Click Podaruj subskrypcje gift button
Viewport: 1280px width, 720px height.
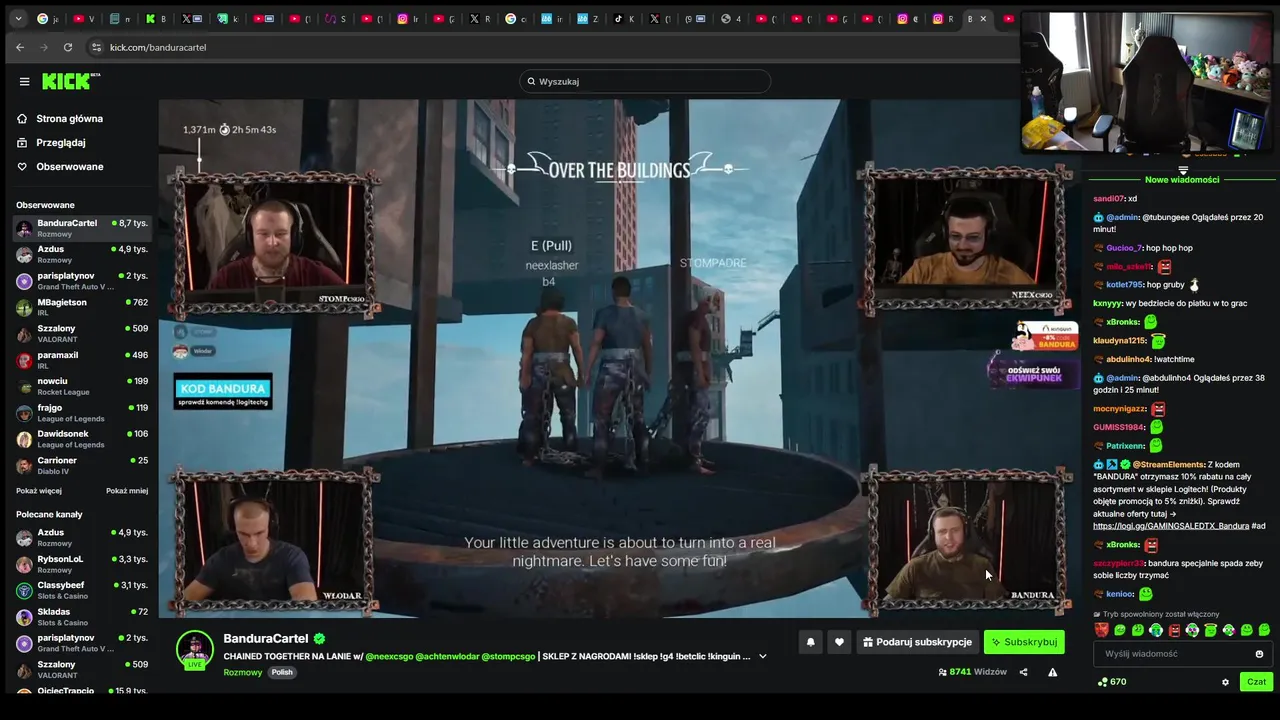917,642
